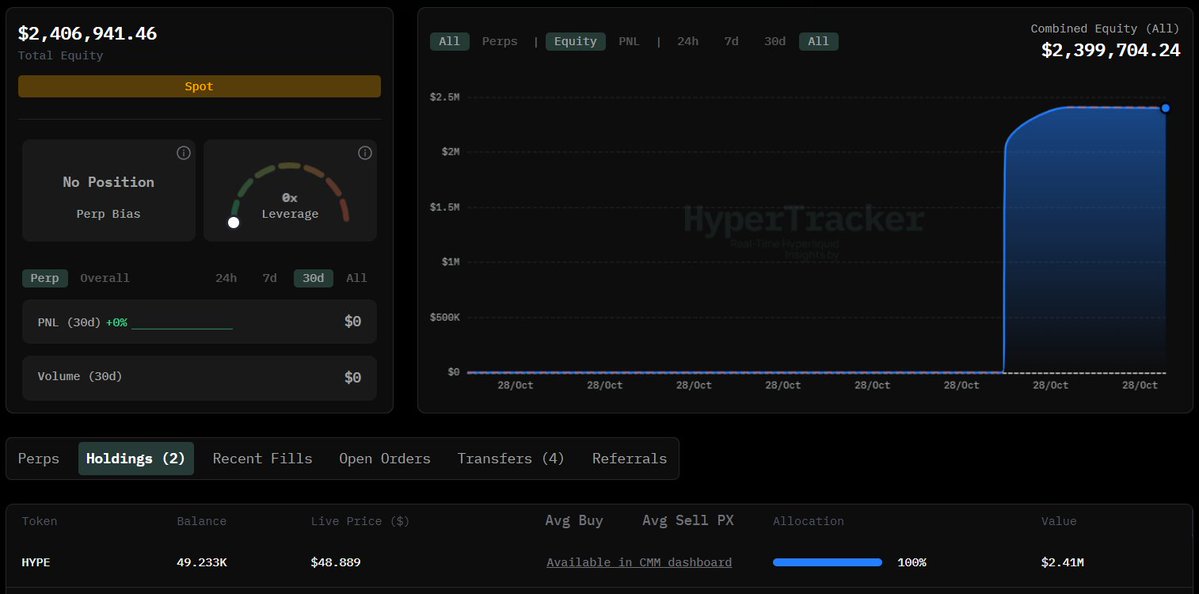Click the HYPE allocation progress bar
The height and width of the screenshot is (594, 1199).
tap(827, 563)
